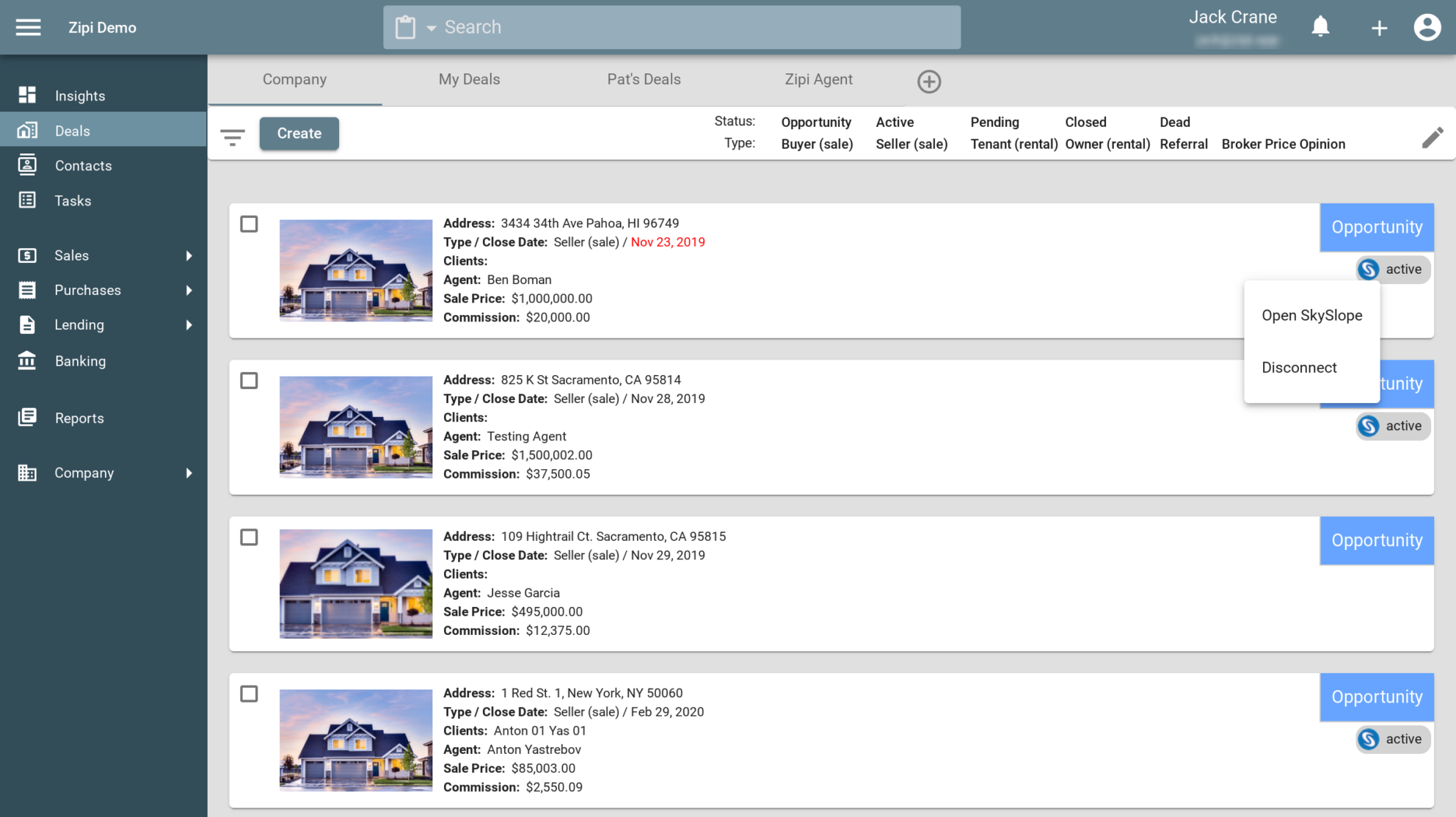Click the Create button
Screen dimensions: 1456x817
[x=299, y=133]
